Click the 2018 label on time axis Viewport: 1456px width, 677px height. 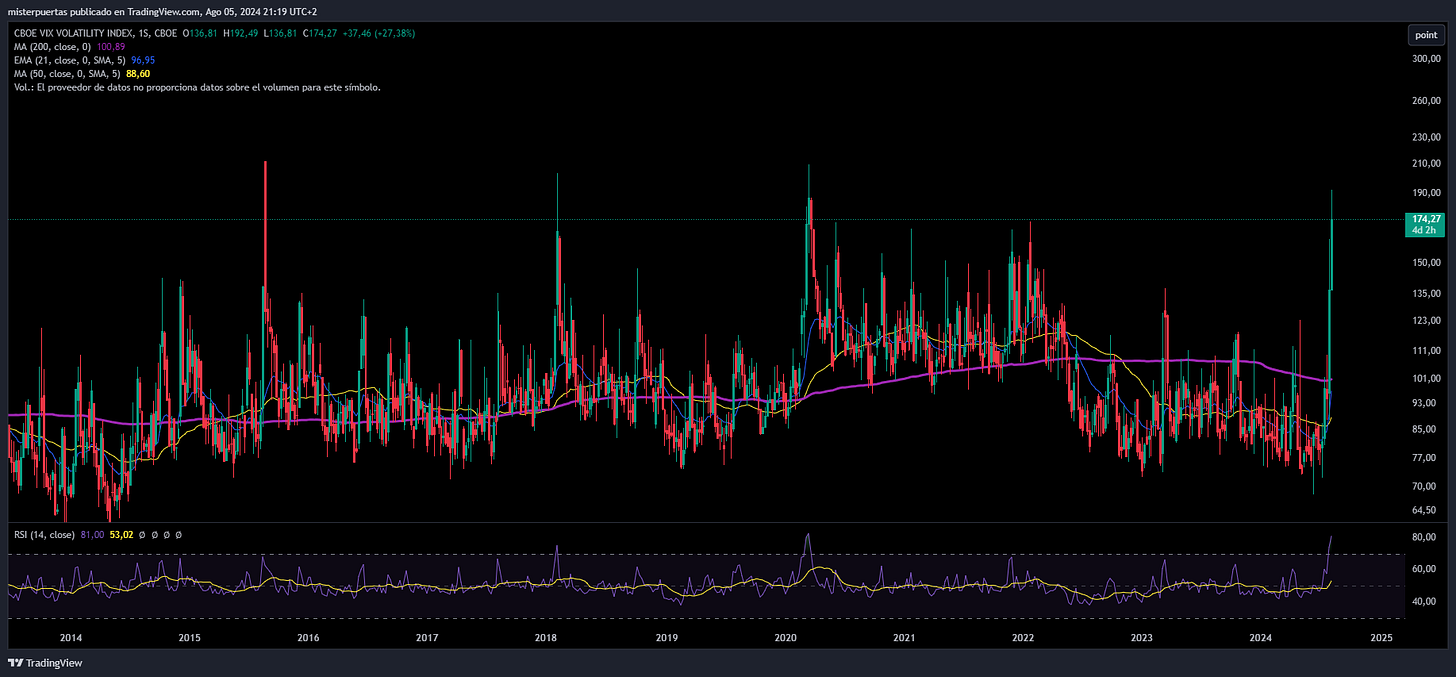pos(546,637)
